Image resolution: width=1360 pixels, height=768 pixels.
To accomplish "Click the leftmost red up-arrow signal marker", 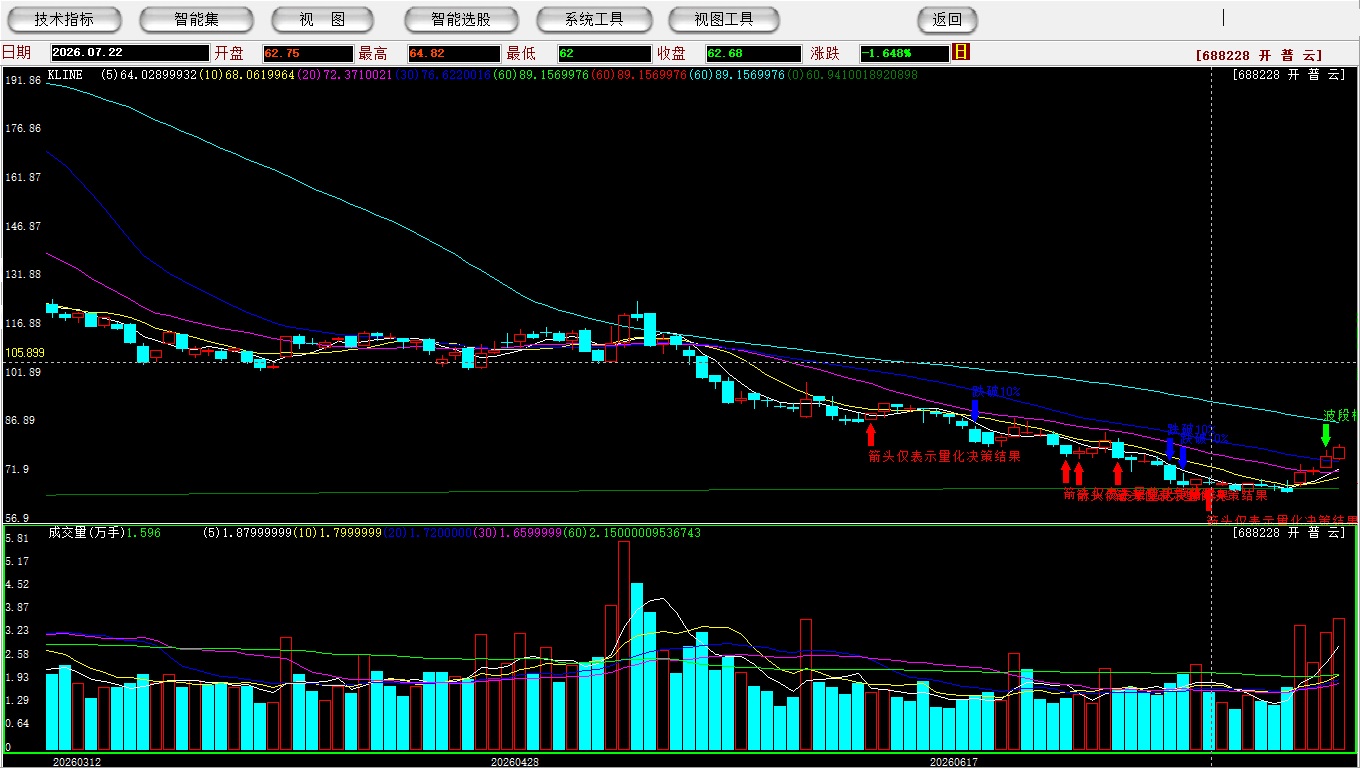I will point(871,434).
